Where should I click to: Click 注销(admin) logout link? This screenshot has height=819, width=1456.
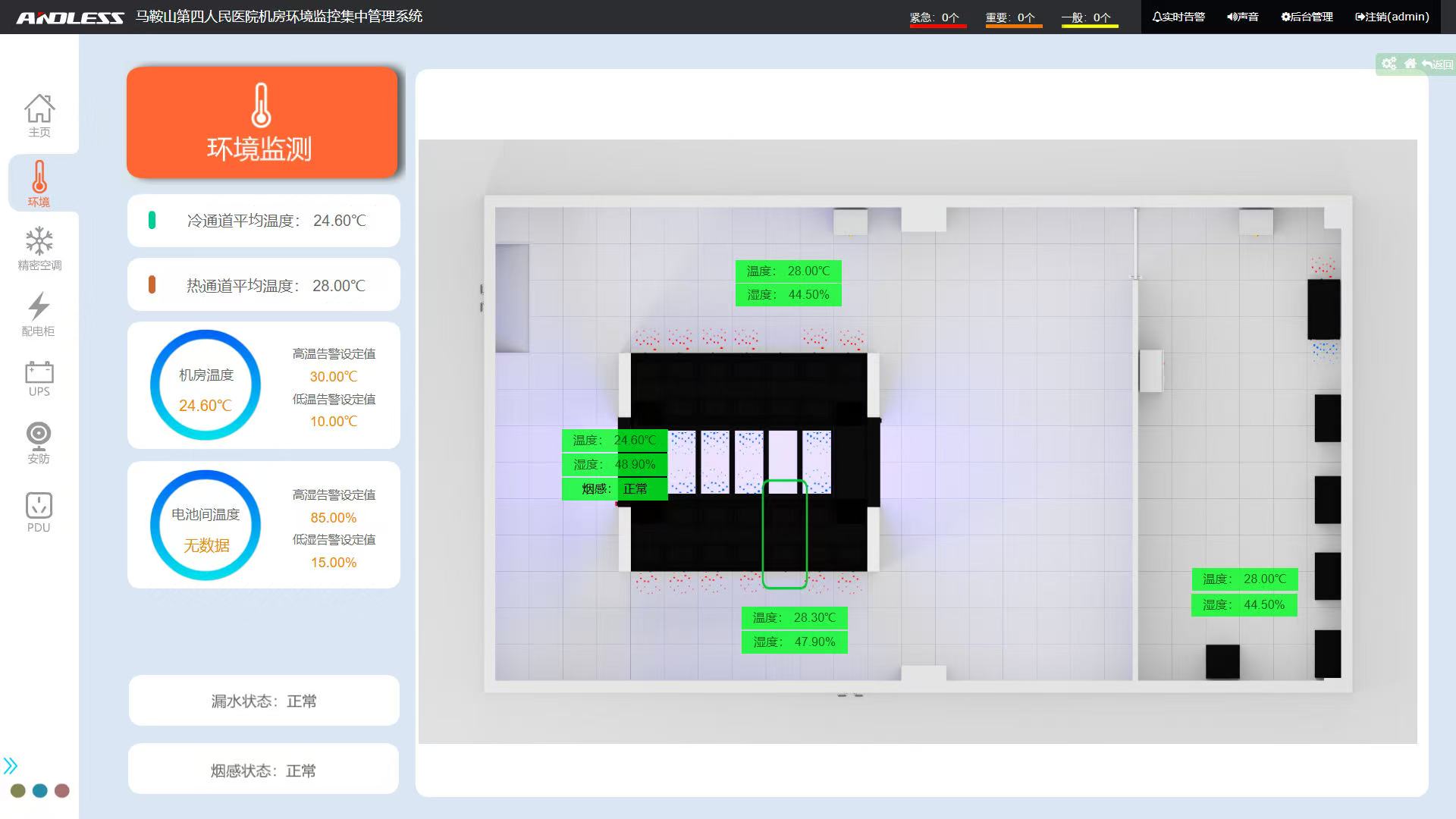1392,17
